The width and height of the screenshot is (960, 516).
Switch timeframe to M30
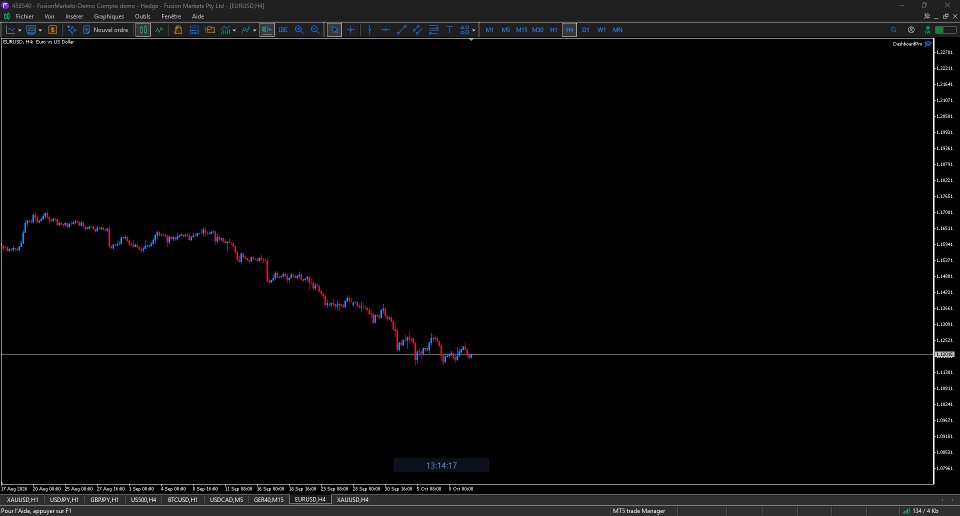pos(538,29)
